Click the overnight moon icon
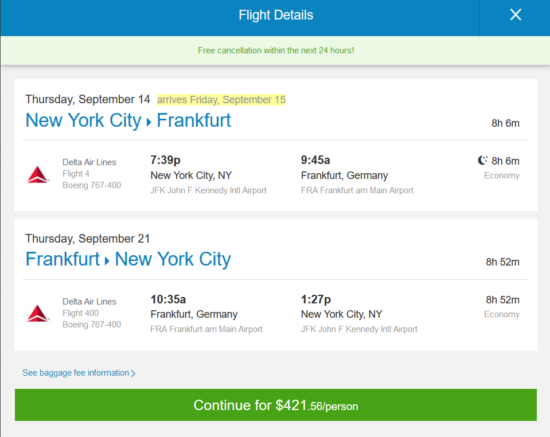550x437 pixels. pyautogui.click(x=483, y=160)
